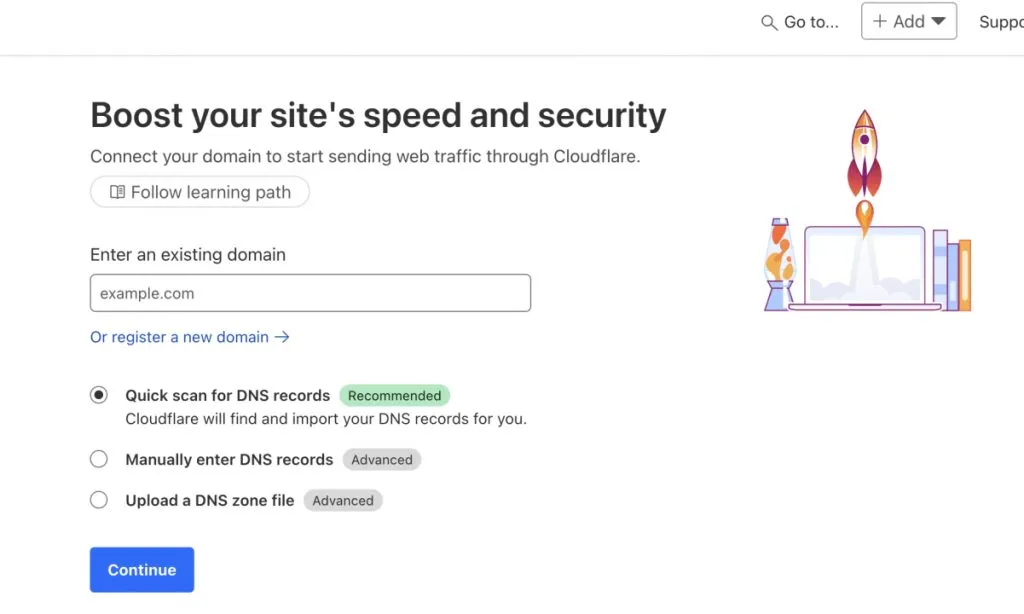This screenshot has height=614, width=1024.
Task: Choose Upload a DNS zone file option
Action: coord(99,500)
